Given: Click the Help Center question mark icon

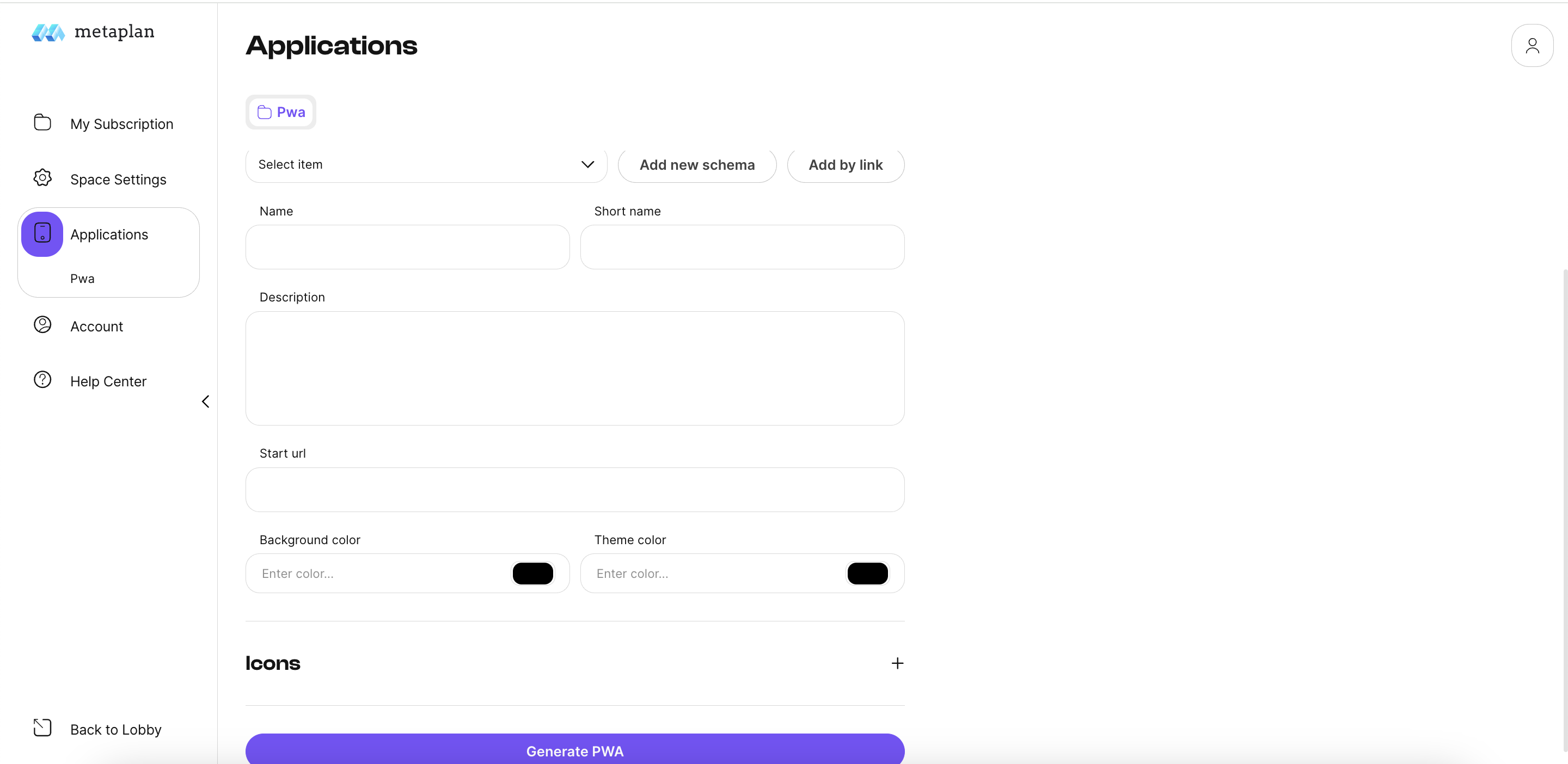Looking at the screenshot, I should (x=42, y=380).
